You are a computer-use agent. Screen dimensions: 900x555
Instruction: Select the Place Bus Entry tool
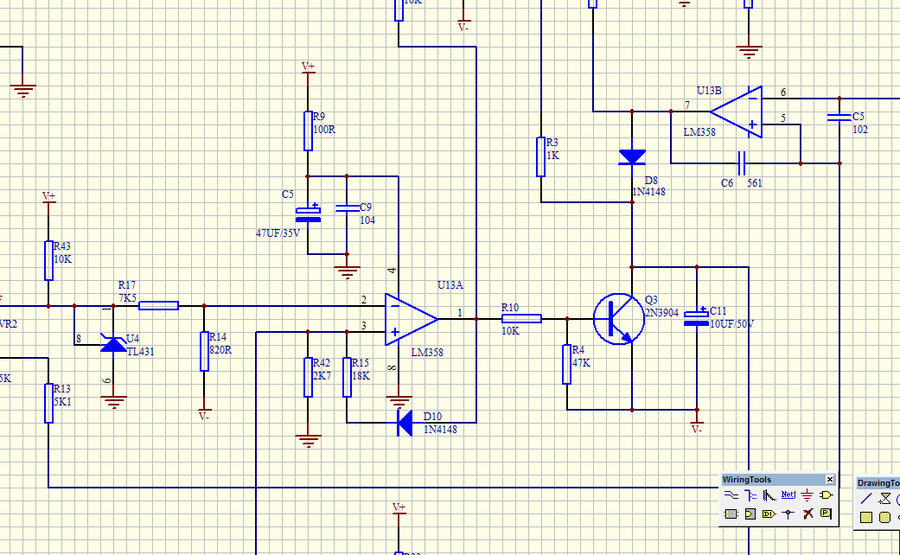click(x=769, y=495)
